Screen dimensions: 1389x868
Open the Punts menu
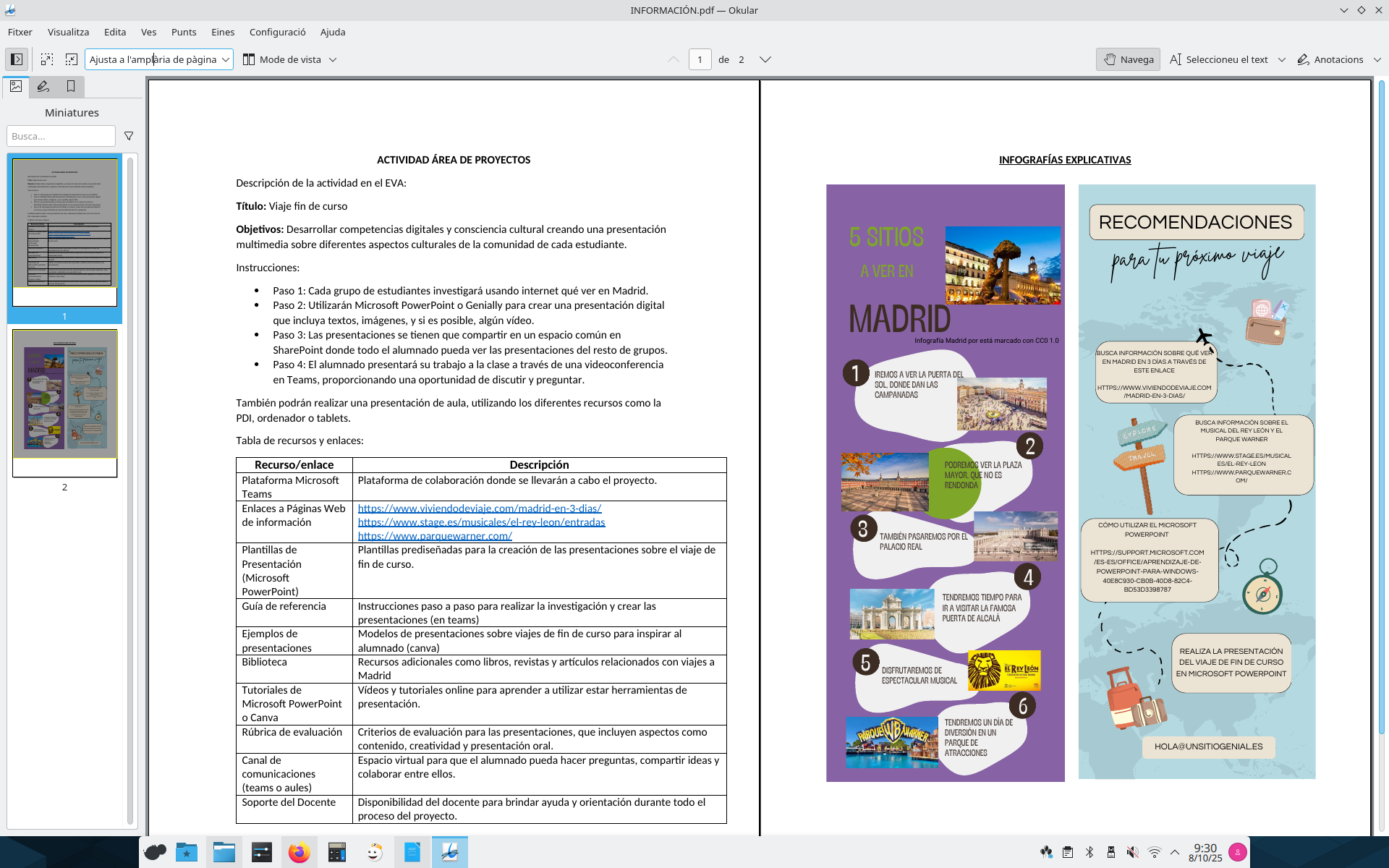click(184, 32)
